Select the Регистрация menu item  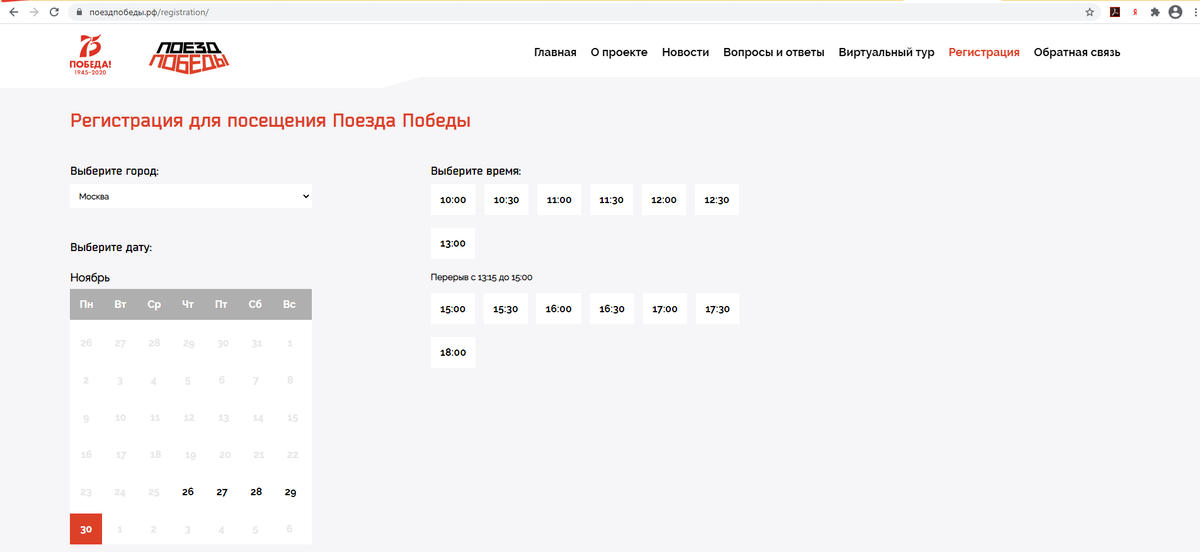[x=984, y=53]
